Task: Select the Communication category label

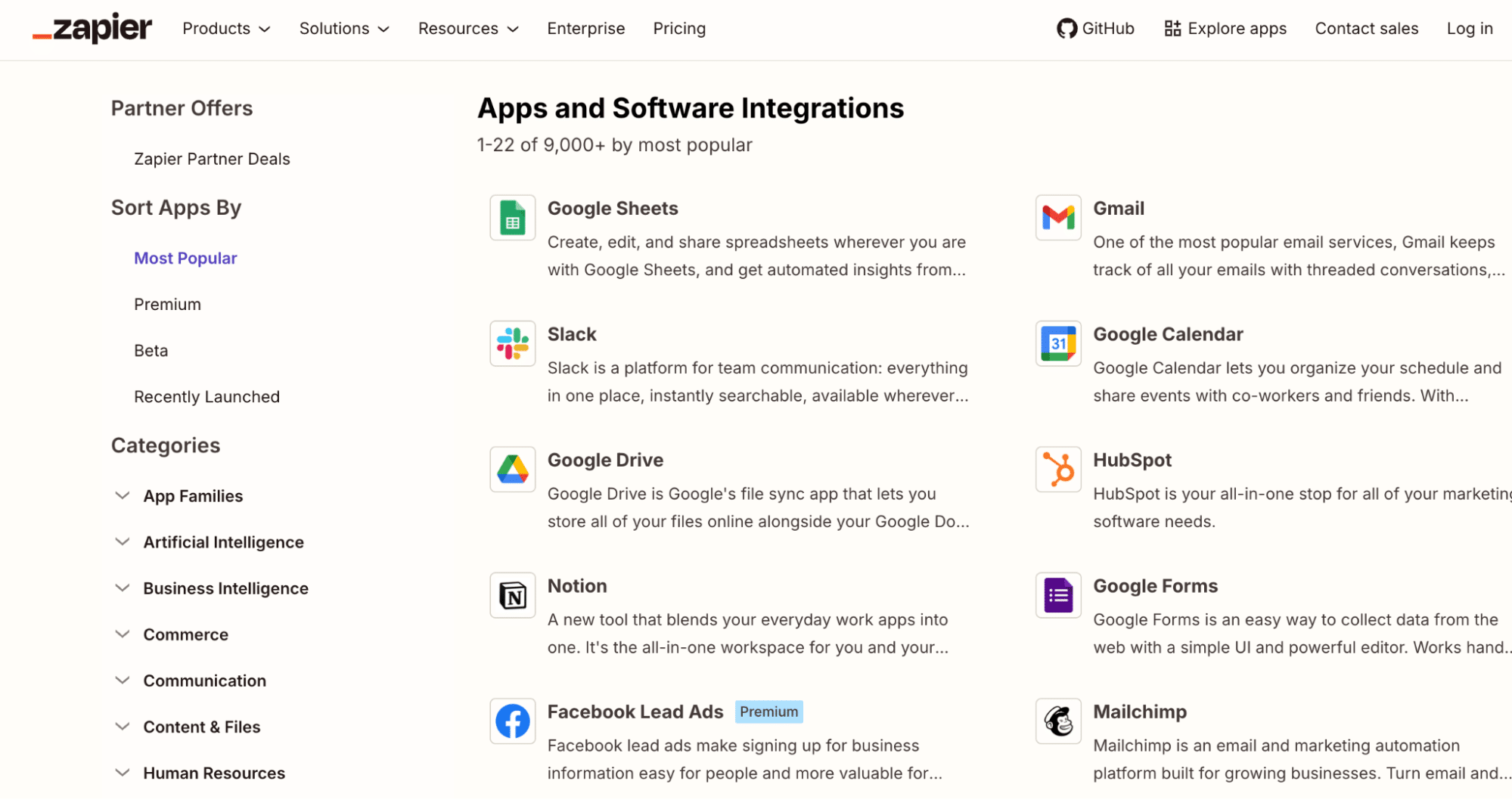Action: pyautogui.click(x=204, y=681)
